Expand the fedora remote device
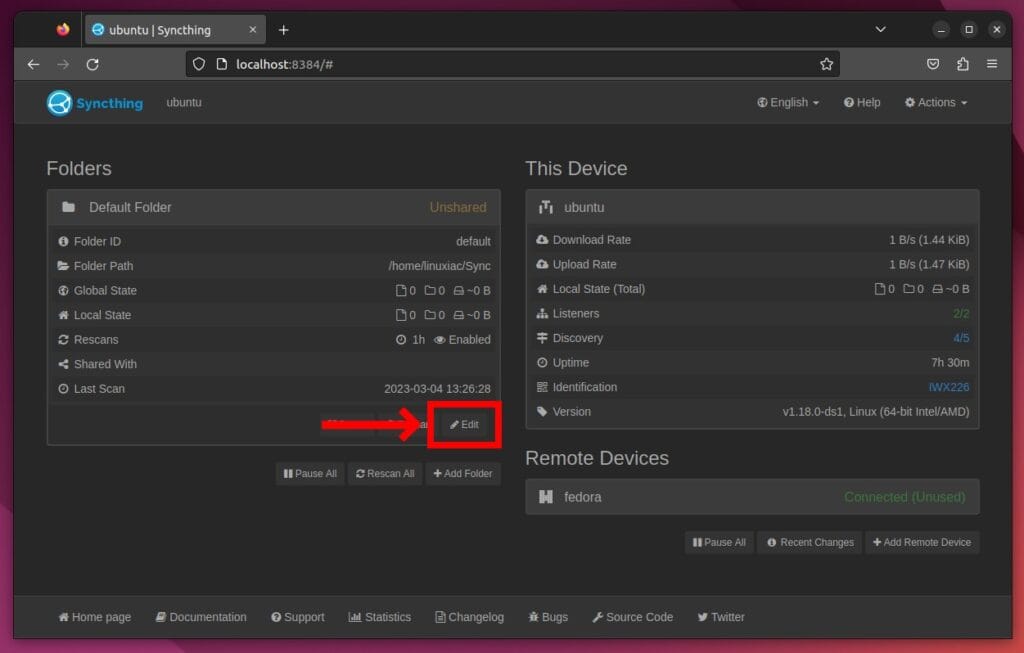The width and height of the screenshot is (1024, 653). click(752, 497)
